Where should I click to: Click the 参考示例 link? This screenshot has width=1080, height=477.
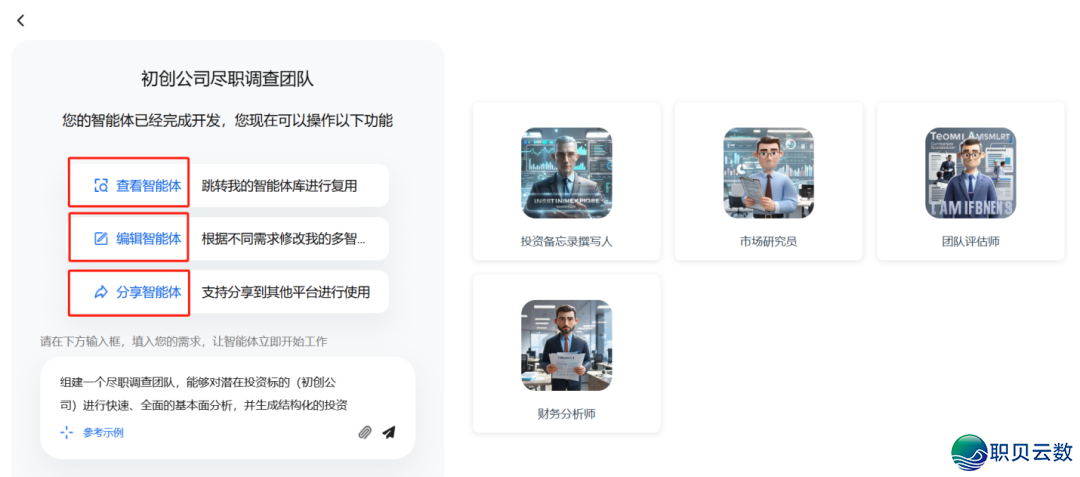coord(103,432)
